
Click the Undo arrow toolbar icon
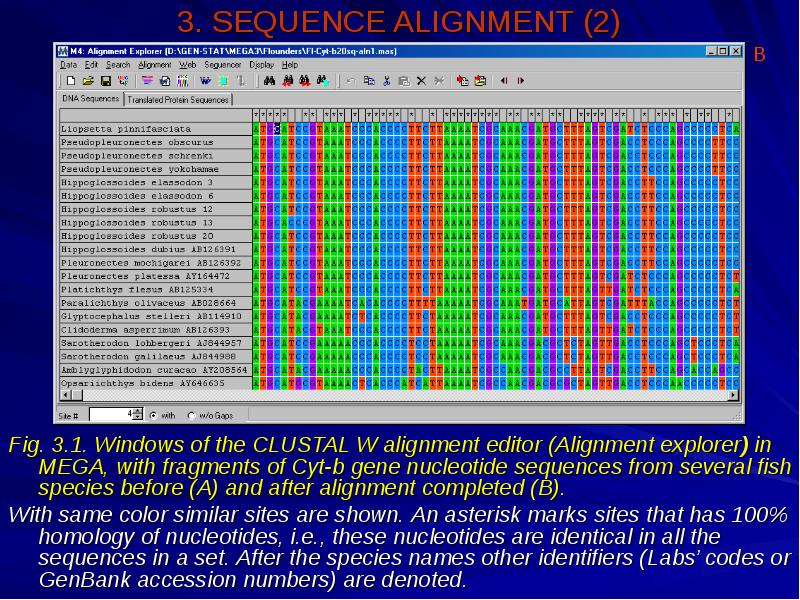352,80
